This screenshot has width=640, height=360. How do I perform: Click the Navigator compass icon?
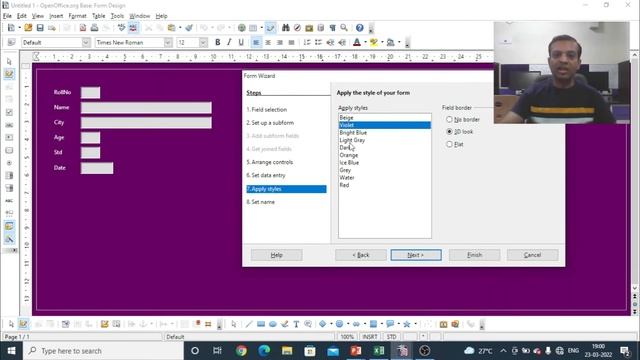(298, 28)
